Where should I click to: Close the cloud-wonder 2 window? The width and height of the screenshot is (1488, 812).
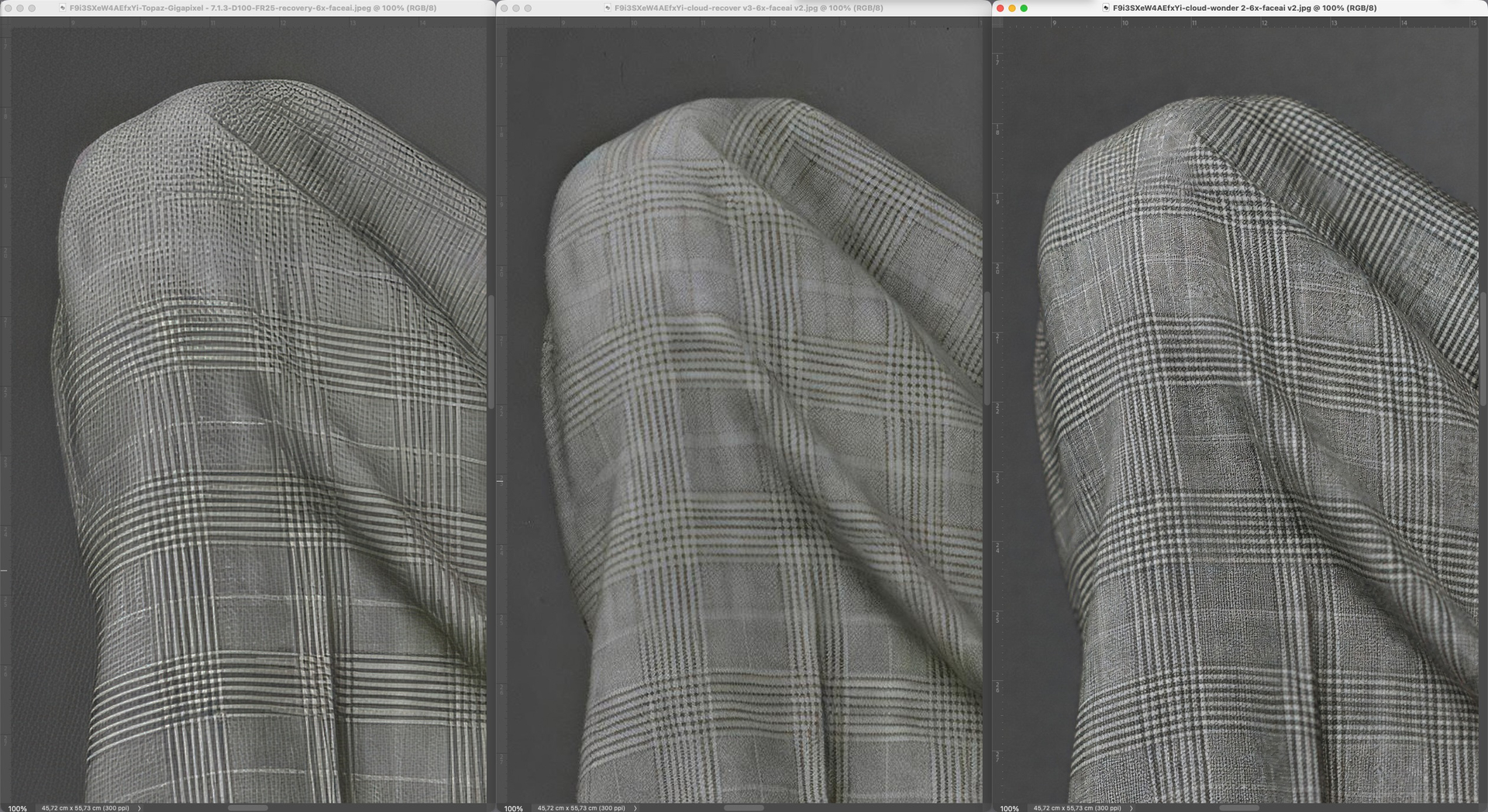coord(1000,8)
